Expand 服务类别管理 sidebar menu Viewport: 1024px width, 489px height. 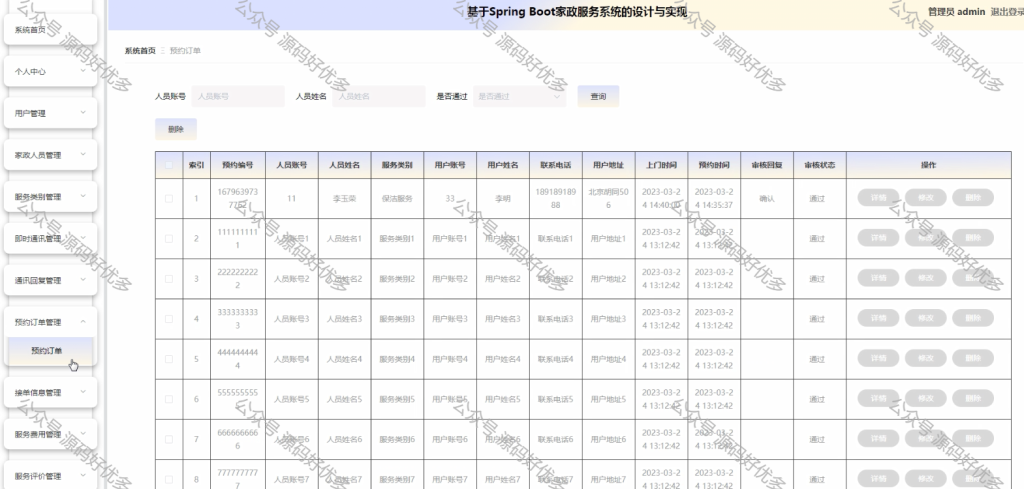[50, 197]
